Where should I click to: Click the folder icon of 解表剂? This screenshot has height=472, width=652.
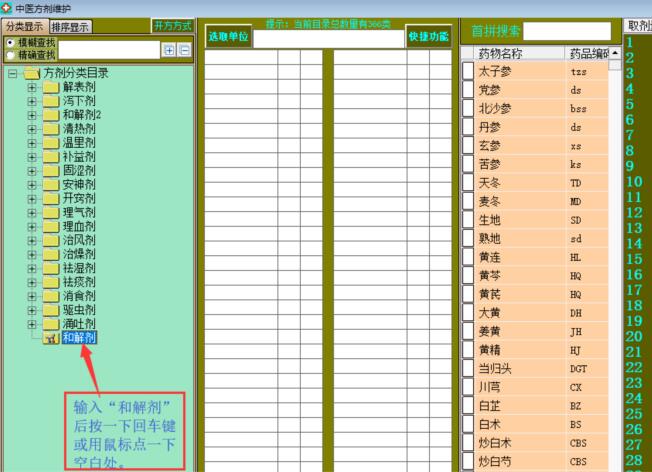point(50,88)
